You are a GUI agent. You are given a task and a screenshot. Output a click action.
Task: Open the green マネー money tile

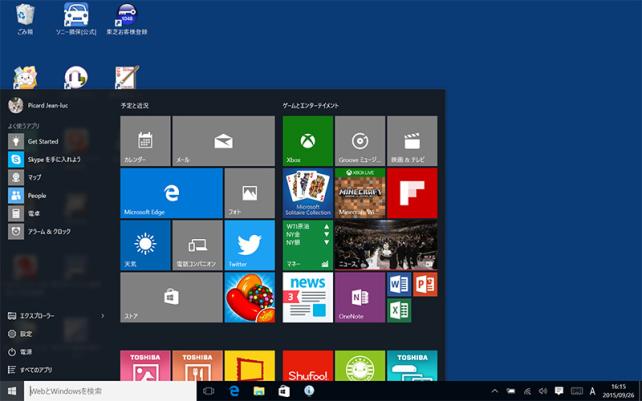click(x=308, y=245)
